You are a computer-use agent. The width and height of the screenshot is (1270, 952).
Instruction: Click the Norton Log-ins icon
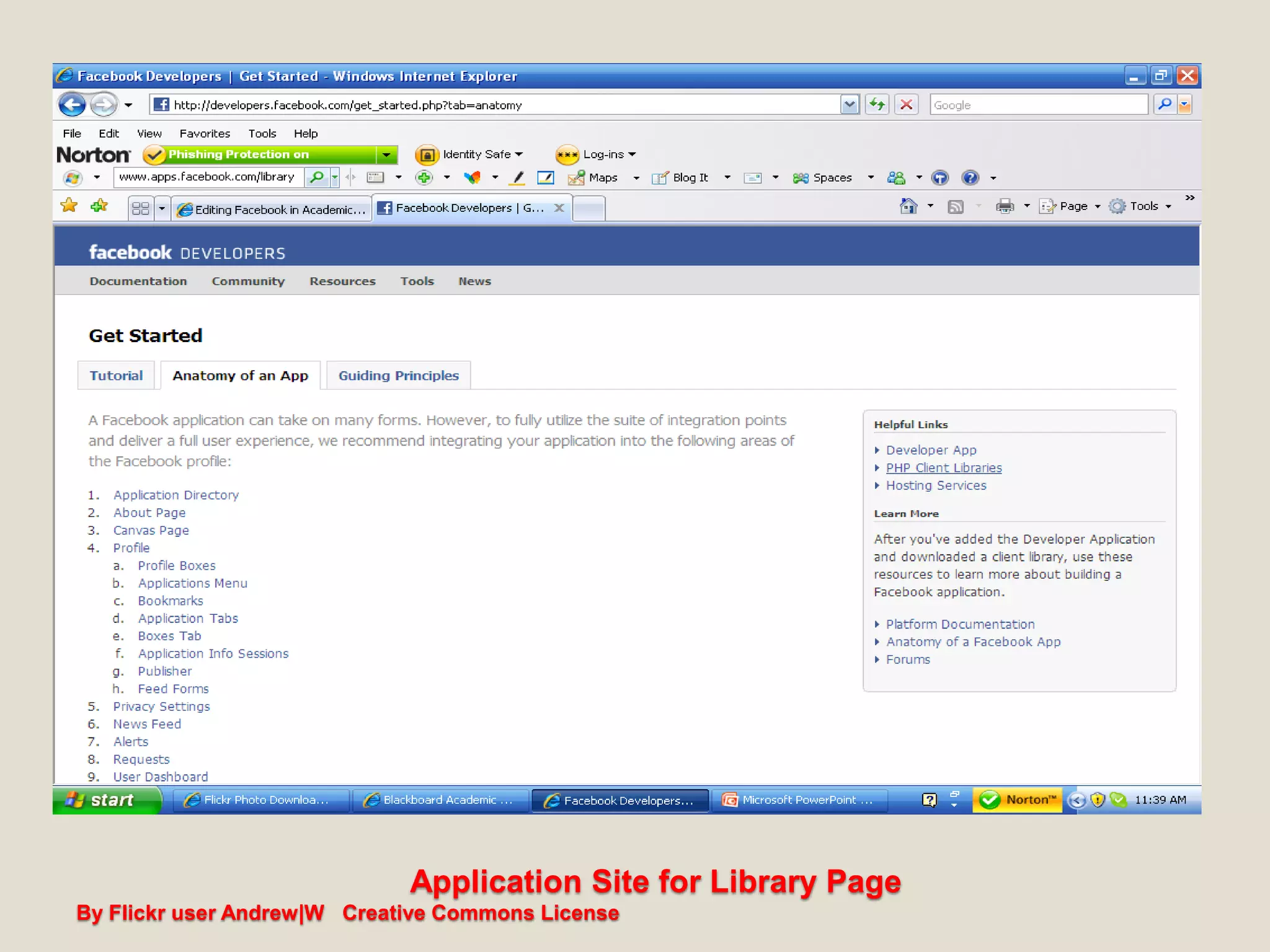567,154
